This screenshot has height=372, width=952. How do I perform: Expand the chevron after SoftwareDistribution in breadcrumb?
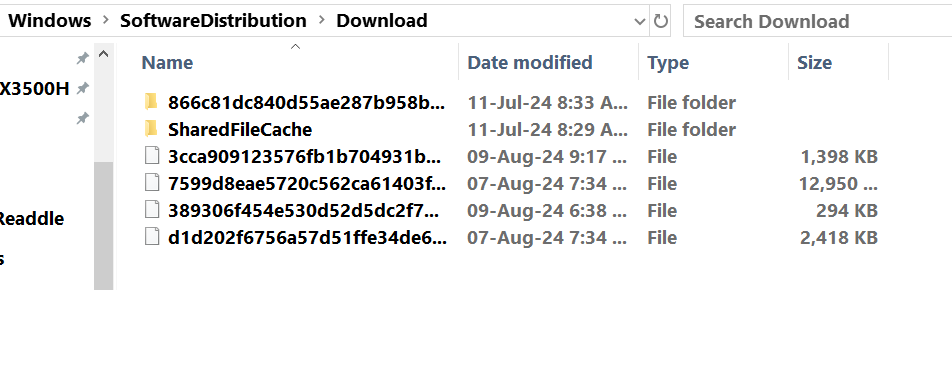pyautogui.click(x=322, y=21)
